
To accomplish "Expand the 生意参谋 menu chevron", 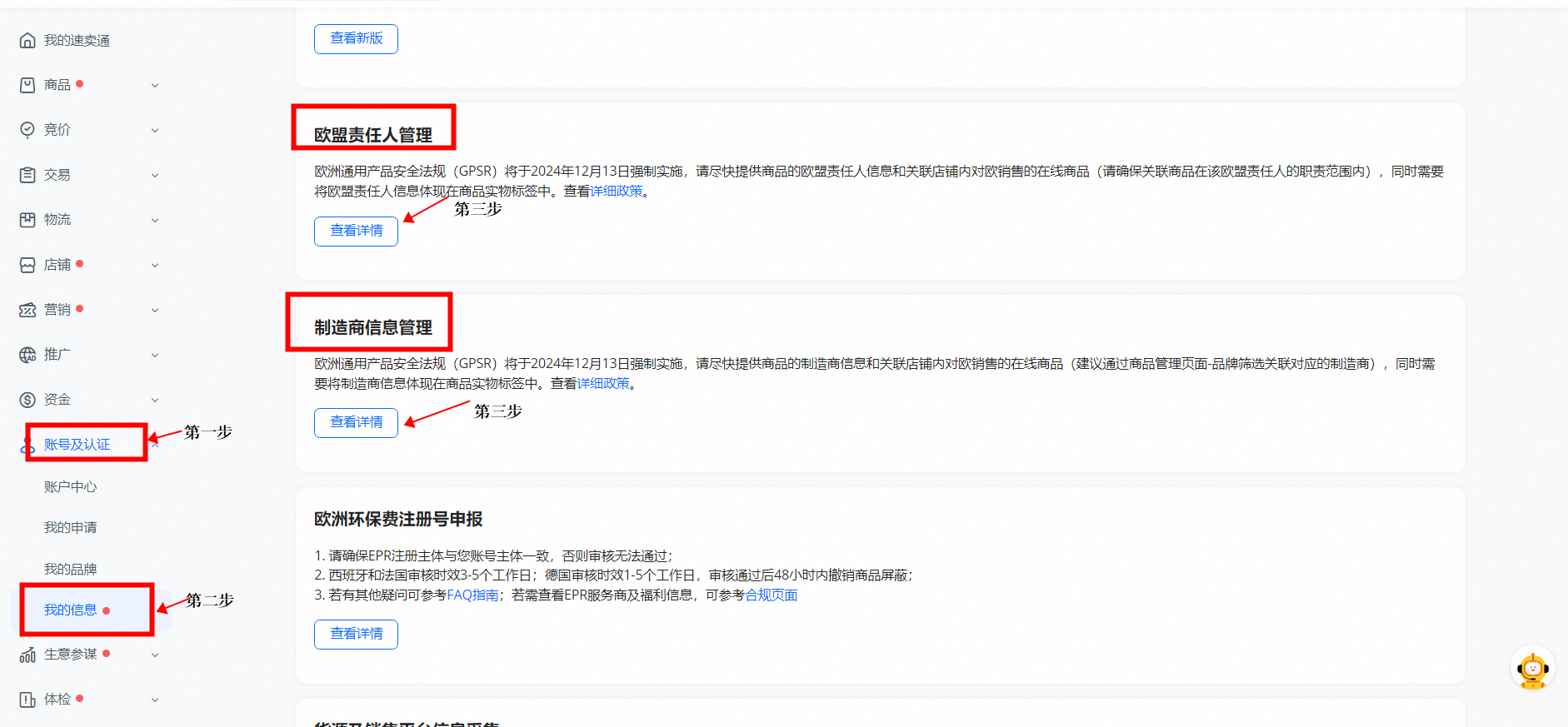I will click(x=155, y=655).
